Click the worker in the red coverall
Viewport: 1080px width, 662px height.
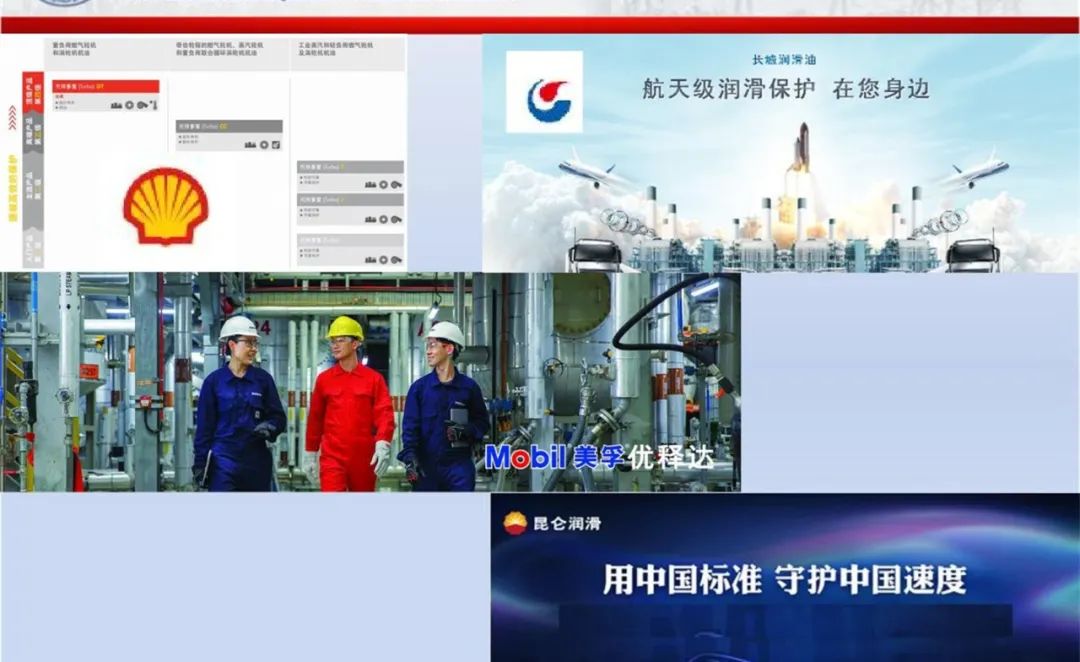[350, 404]
